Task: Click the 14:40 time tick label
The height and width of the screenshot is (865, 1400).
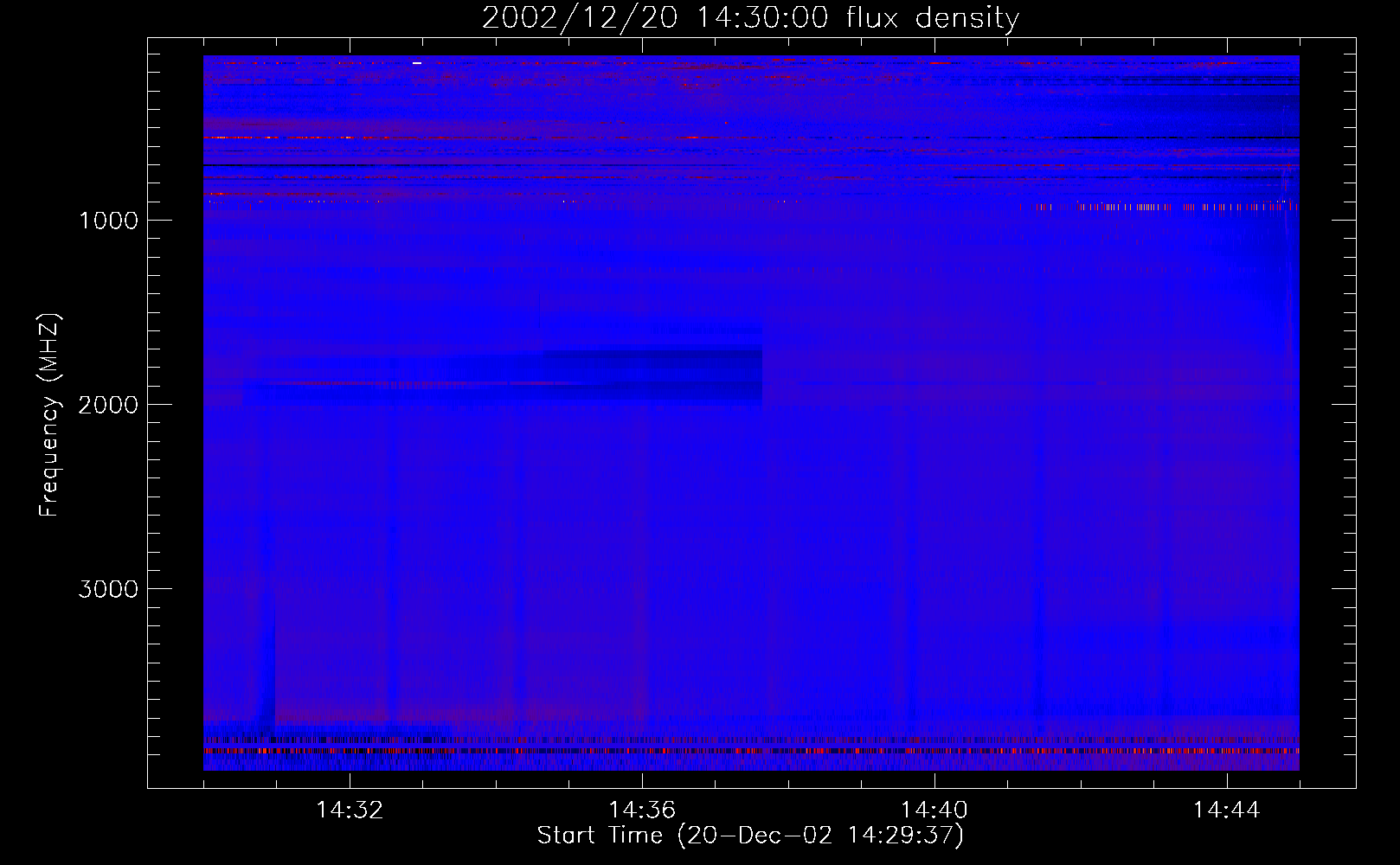Action: (934, 811)
